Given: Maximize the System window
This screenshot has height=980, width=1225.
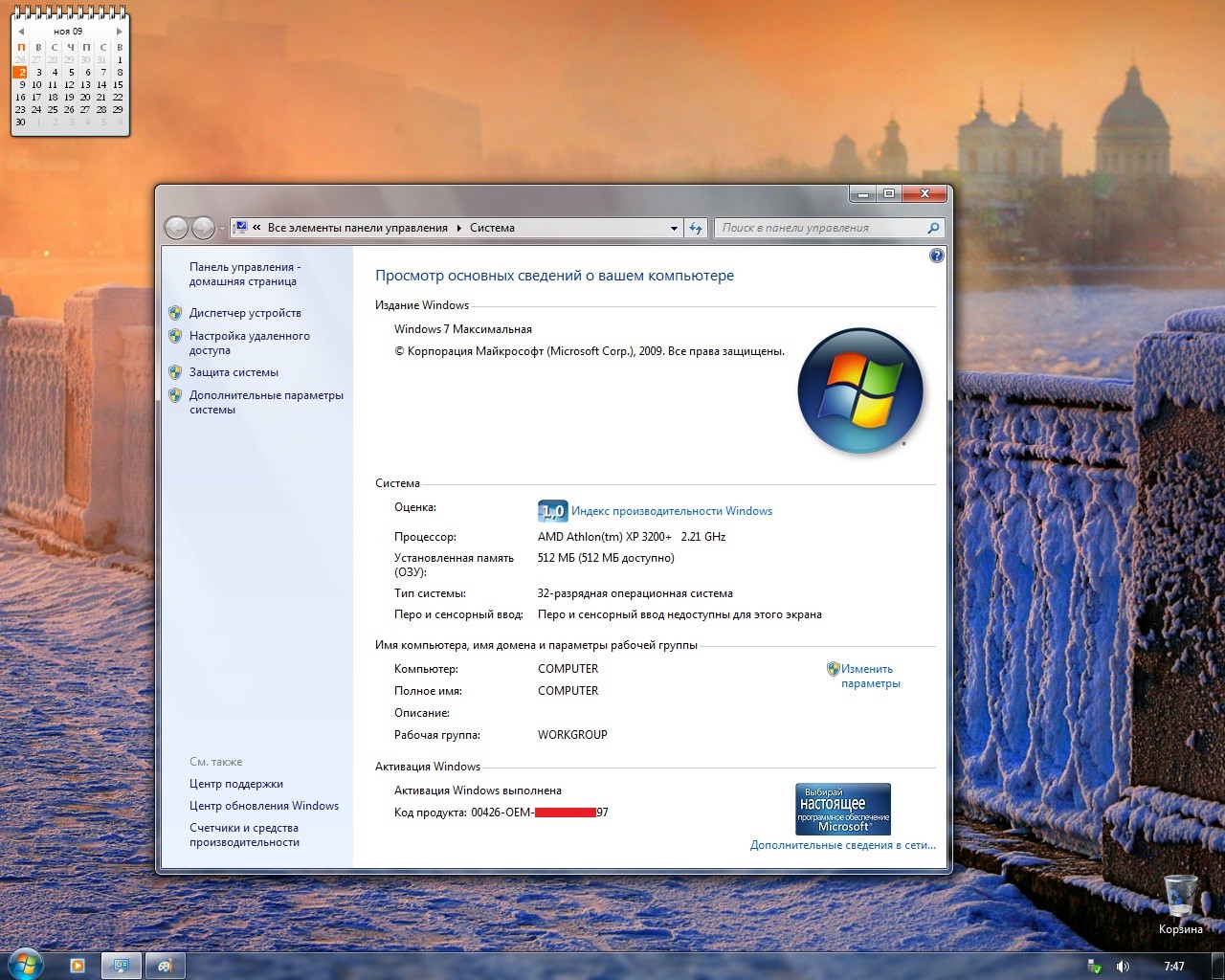Looking at the screenshot, I should [888, 193].
